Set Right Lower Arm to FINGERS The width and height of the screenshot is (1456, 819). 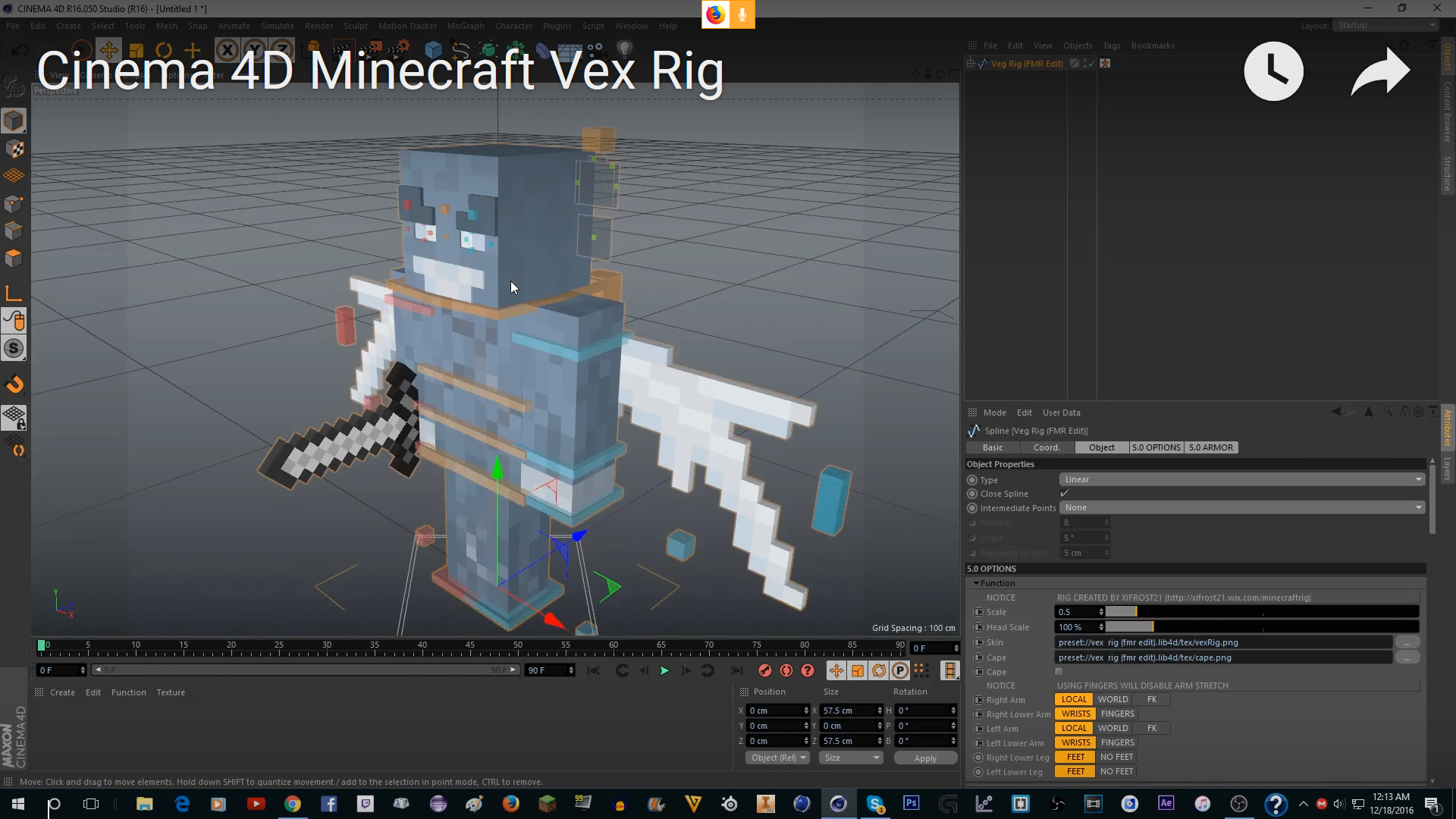1117,714
